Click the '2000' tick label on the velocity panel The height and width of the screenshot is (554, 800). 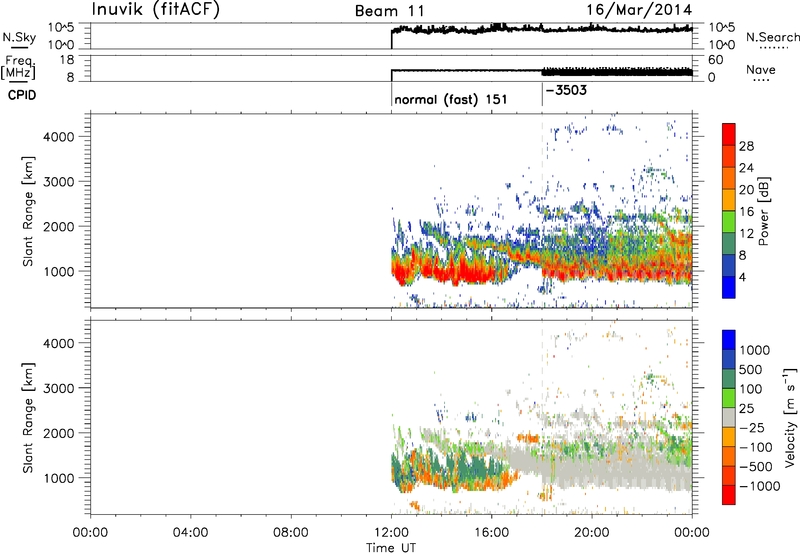59,433
